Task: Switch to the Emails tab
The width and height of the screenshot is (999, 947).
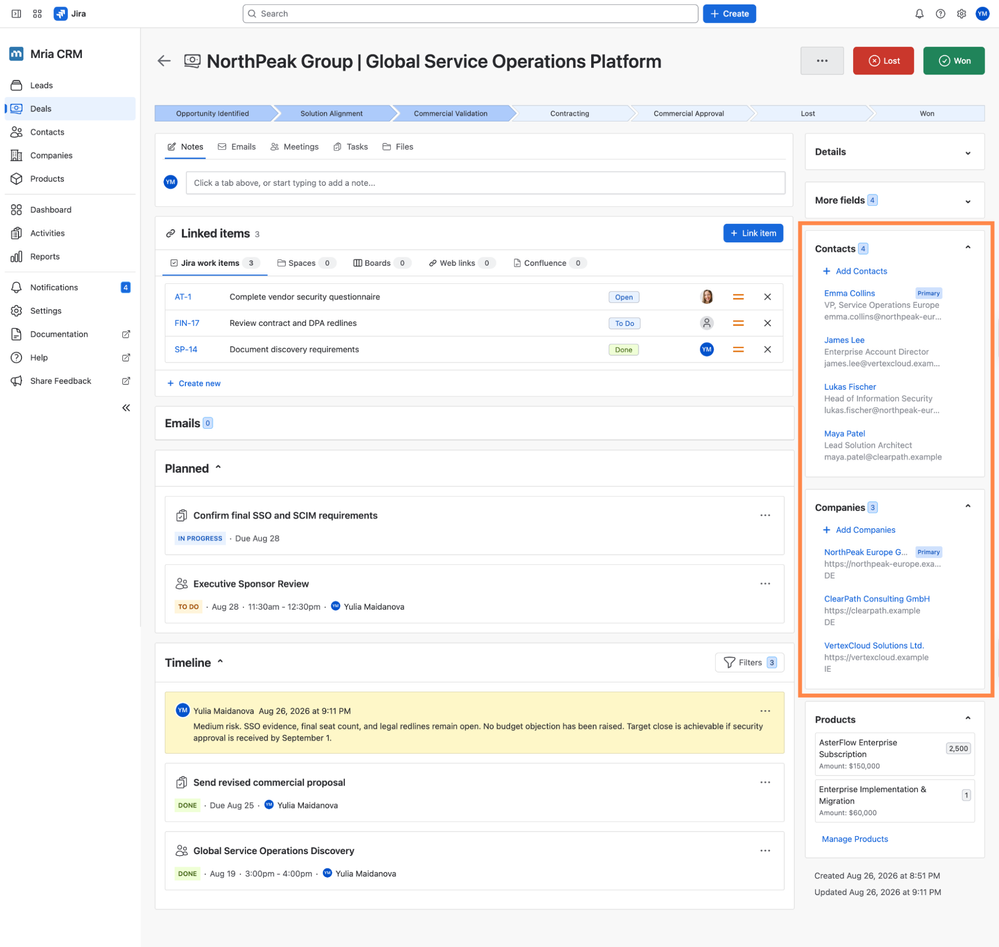Action: (237, 147)
